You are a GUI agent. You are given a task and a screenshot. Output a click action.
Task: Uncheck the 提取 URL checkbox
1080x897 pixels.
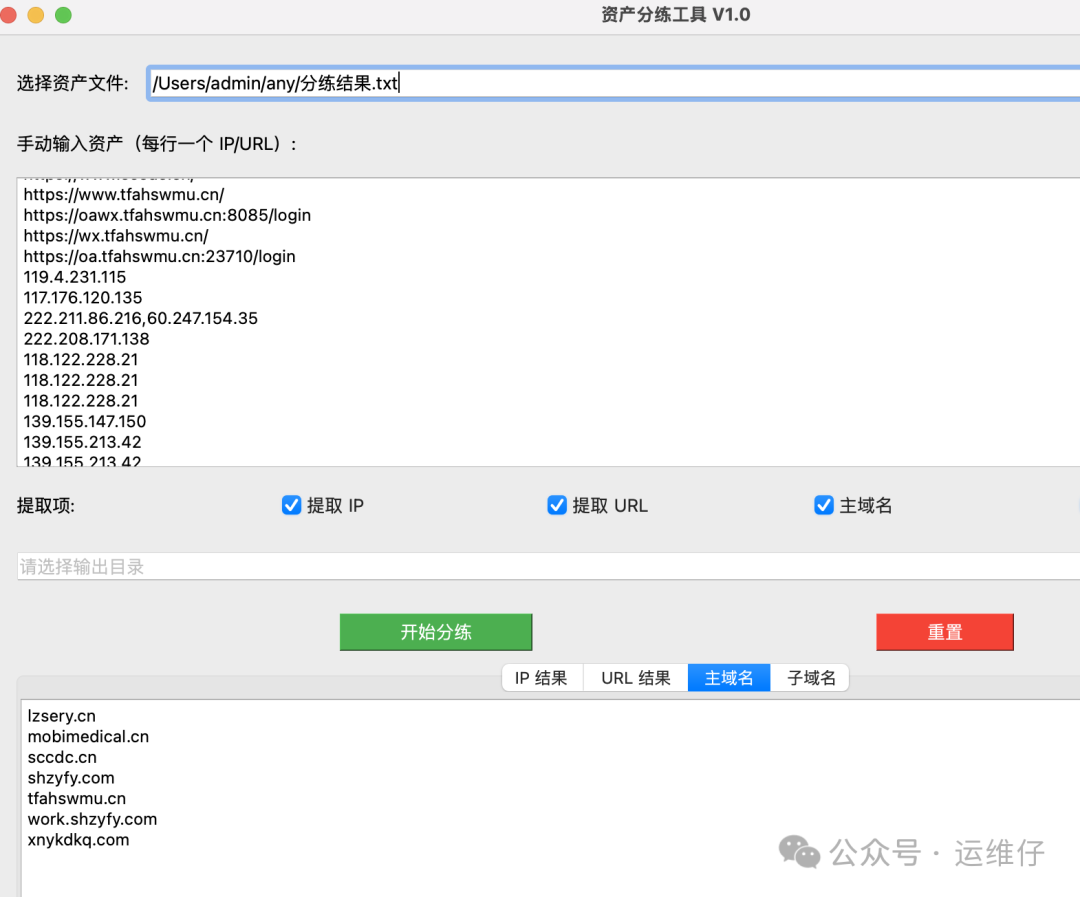pyautogui.click(x=557, y=506)
